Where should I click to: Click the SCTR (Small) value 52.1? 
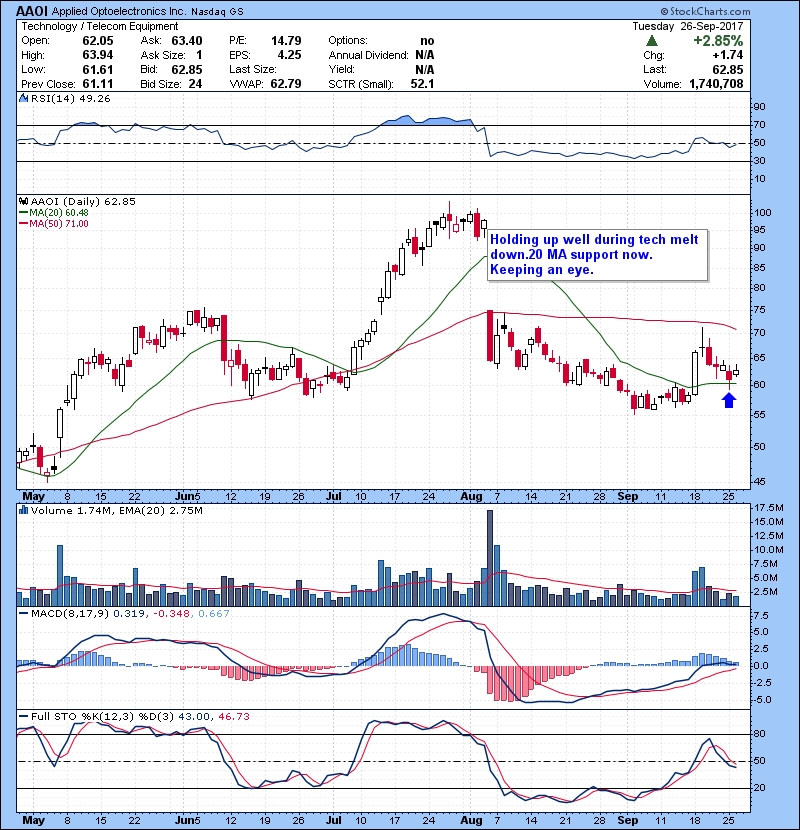click(423, 84)
